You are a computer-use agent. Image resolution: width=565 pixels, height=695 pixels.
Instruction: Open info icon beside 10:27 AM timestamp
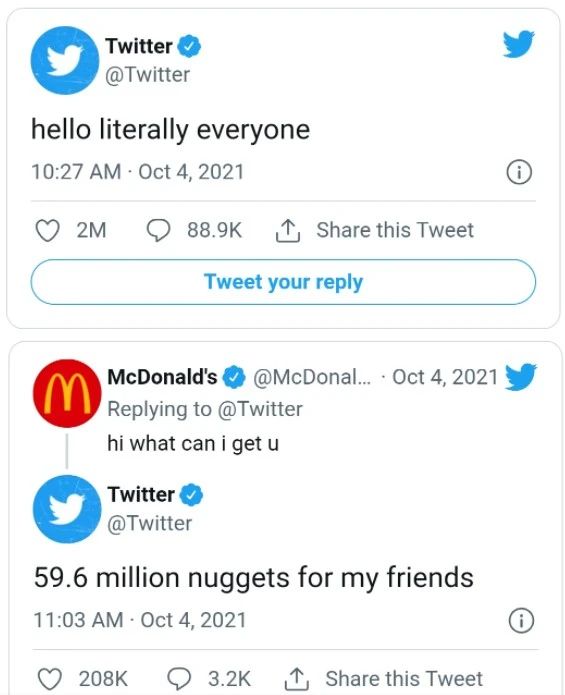pos(519,172)
